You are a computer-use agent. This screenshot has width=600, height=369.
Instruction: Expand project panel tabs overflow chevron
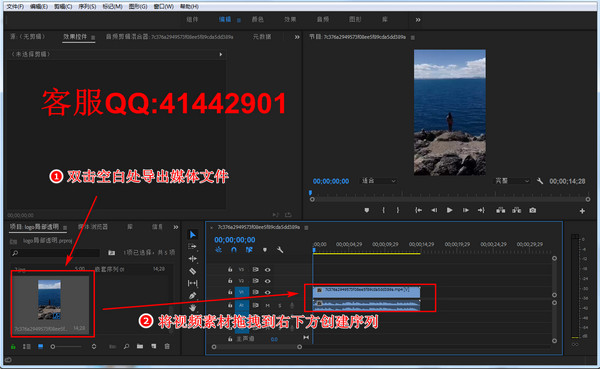pyautogui.click(x=176, y=227)
